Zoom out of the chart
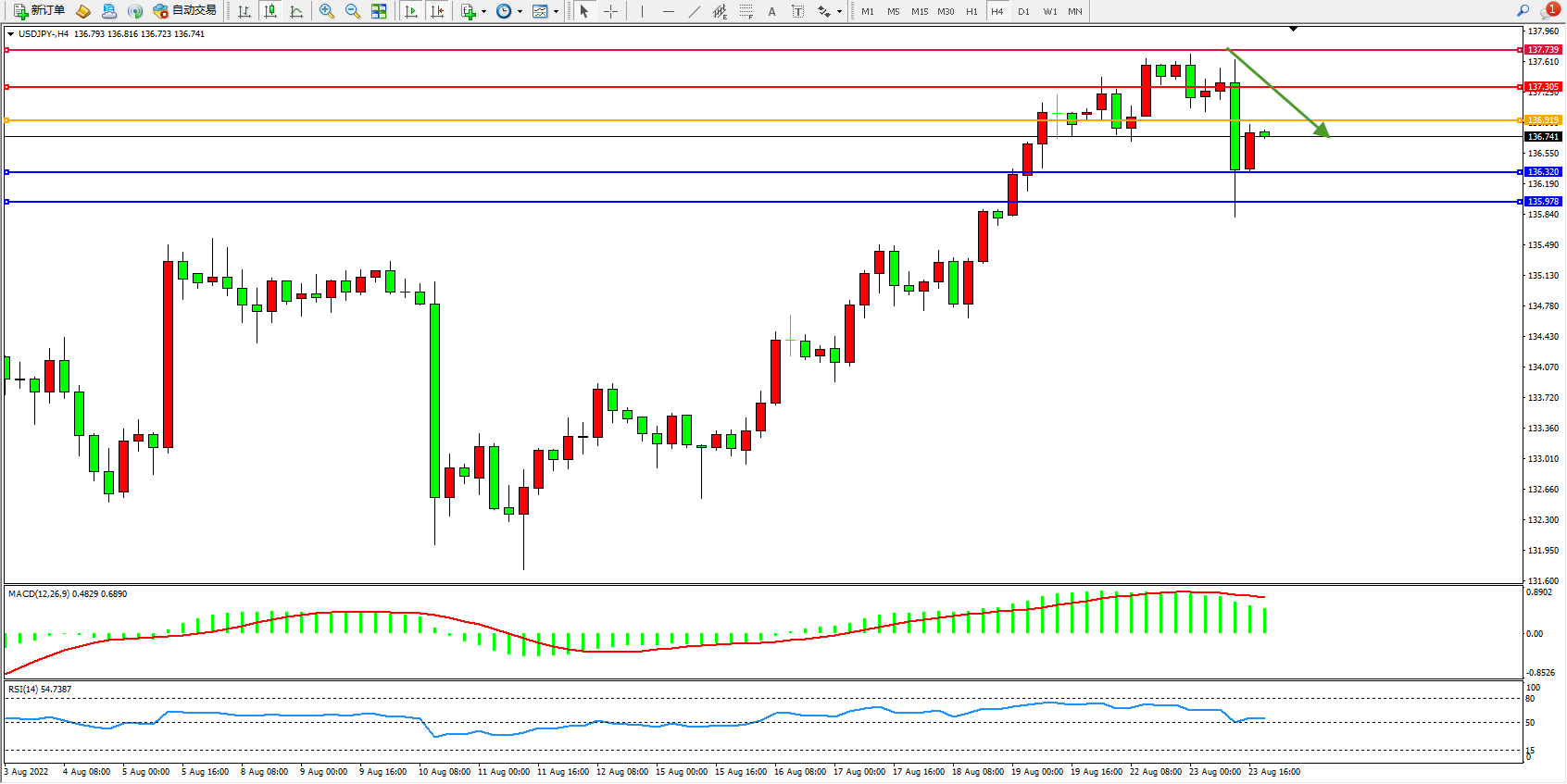1567x784 pixels. [353, 11]
